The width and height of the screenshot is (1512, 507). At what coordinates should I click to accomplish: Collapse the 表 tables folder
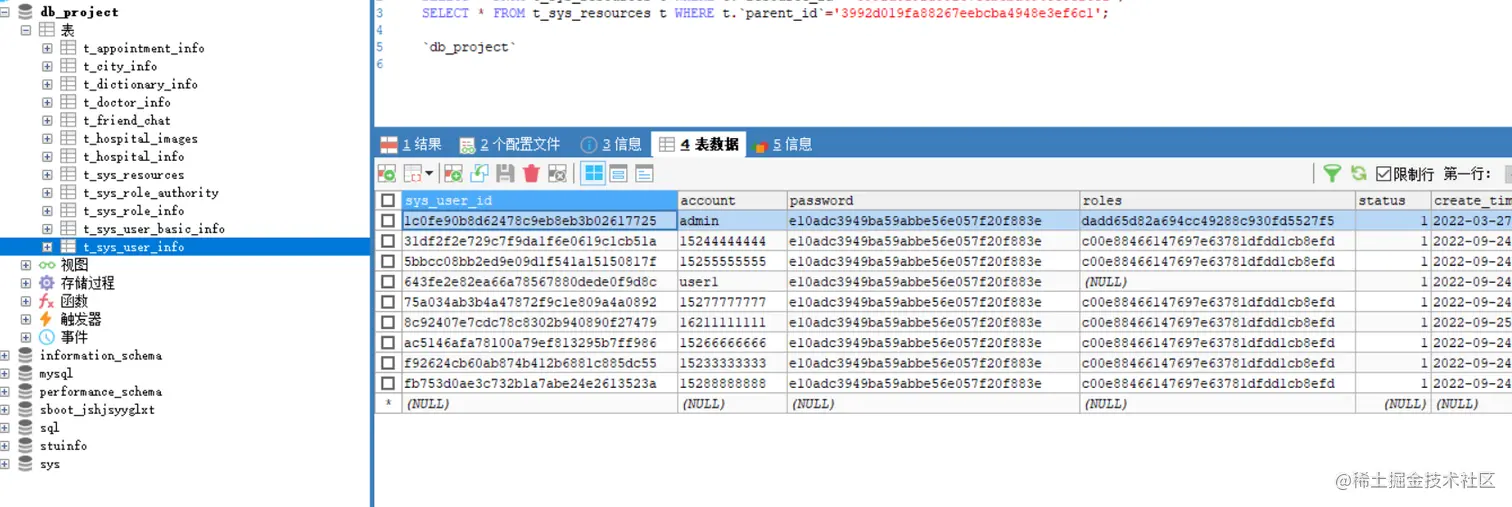[26, 30]
